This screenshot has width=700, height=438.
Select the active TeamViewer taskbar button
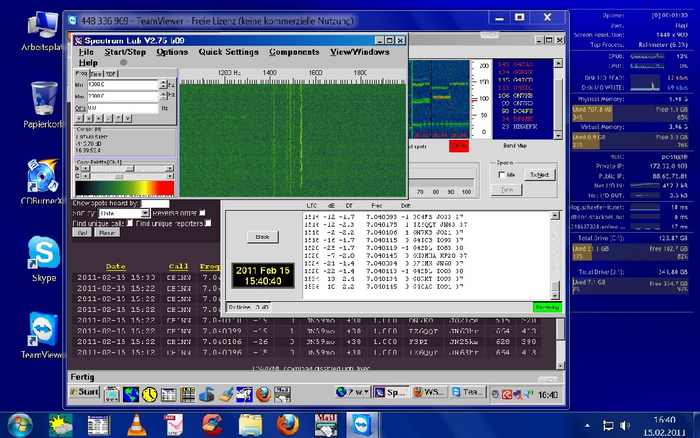coord(362,425)
